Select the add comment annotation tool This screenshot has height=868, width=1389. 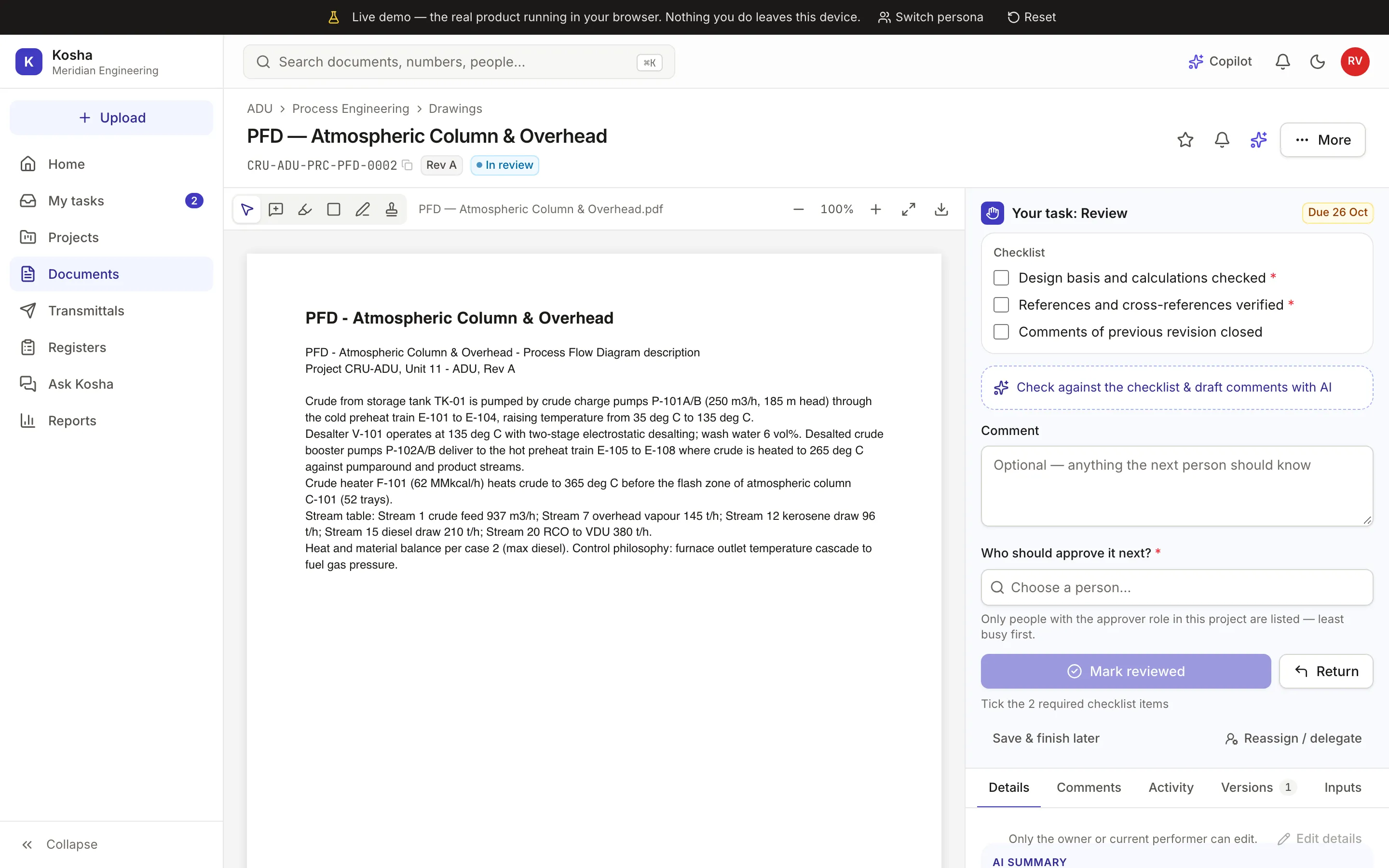pyautogui.click(x=276, y=210)
